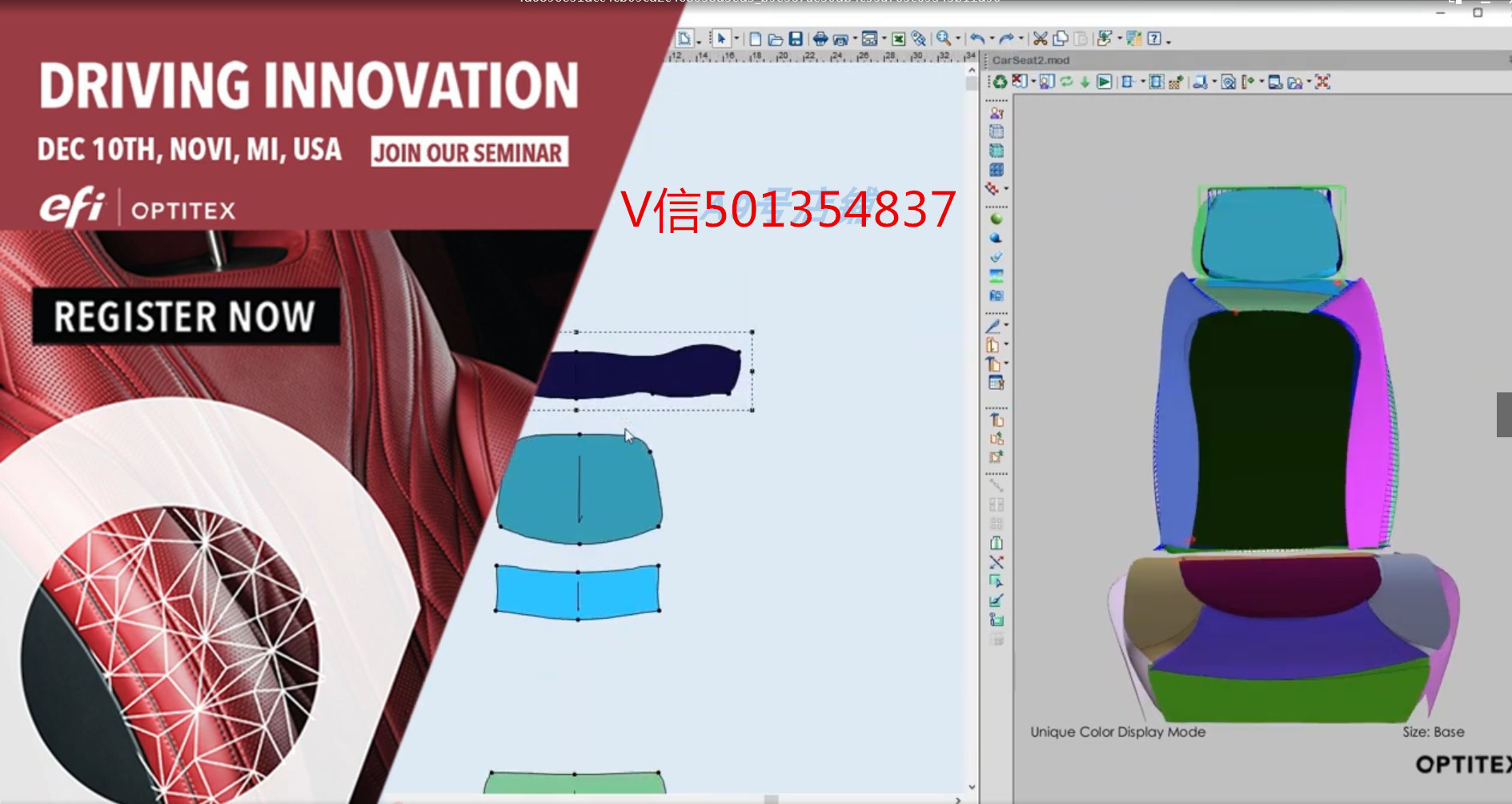Click the green sphere icon in side toolbar
This screenshot has width=1512, height=804.
point(996,219)
